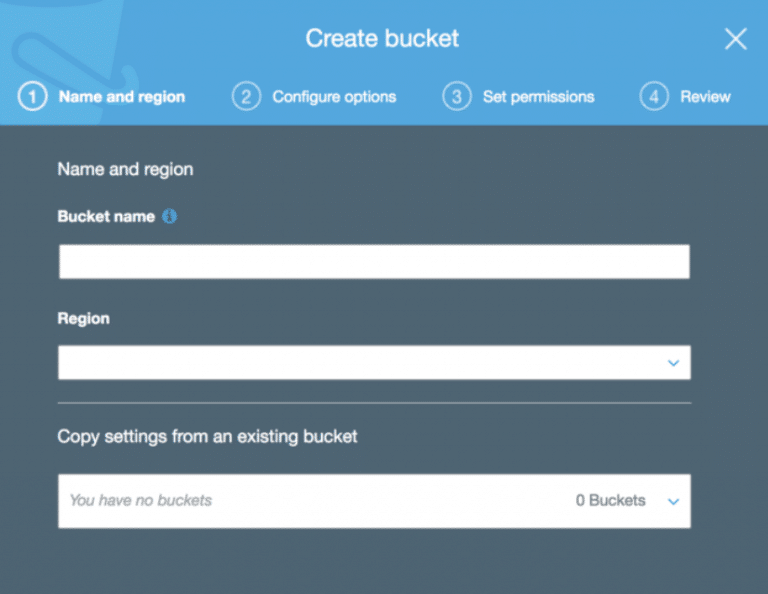This screenshot has height=594, width=768.
Task: Click the info icon beside Bucket name
Action: (169, 216)
